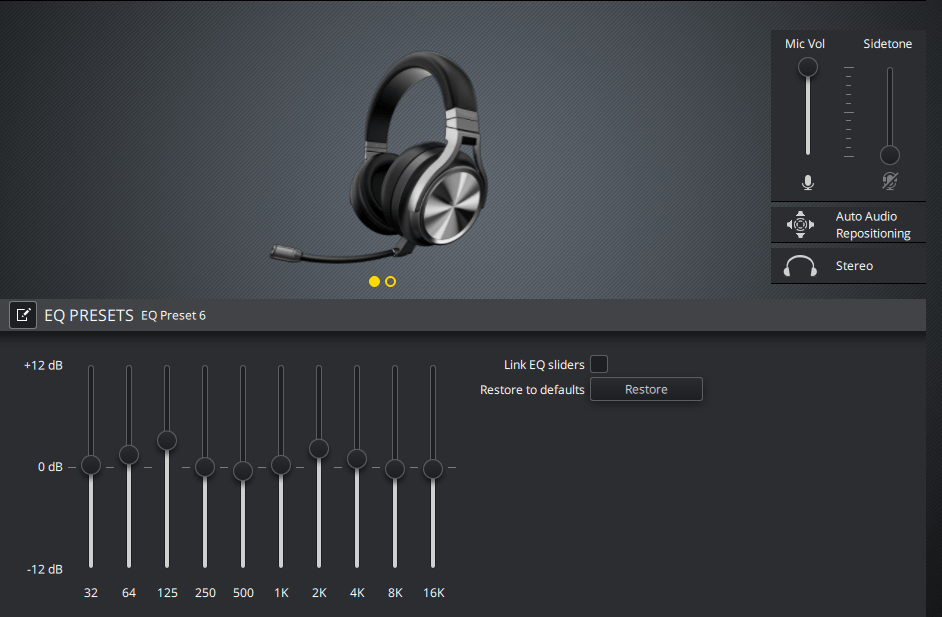The image size is (942, 617).
Task: Open the EQ preset editor with the pencil icon
Action: [23, 314]
